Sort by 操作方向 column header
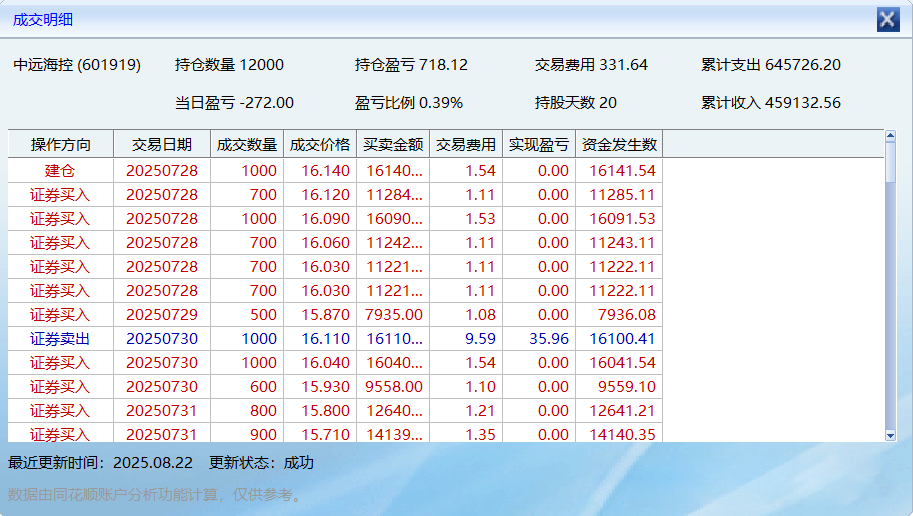 click(x=61, y=144)
